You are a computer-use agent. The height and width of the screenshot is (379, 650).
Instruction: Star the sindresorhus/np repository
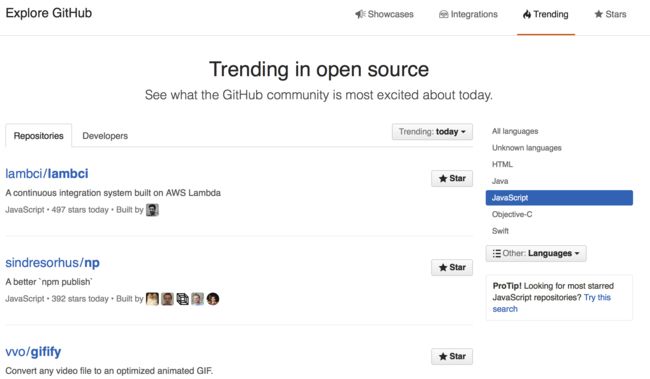pyautogui.click(x=452, y=267)
